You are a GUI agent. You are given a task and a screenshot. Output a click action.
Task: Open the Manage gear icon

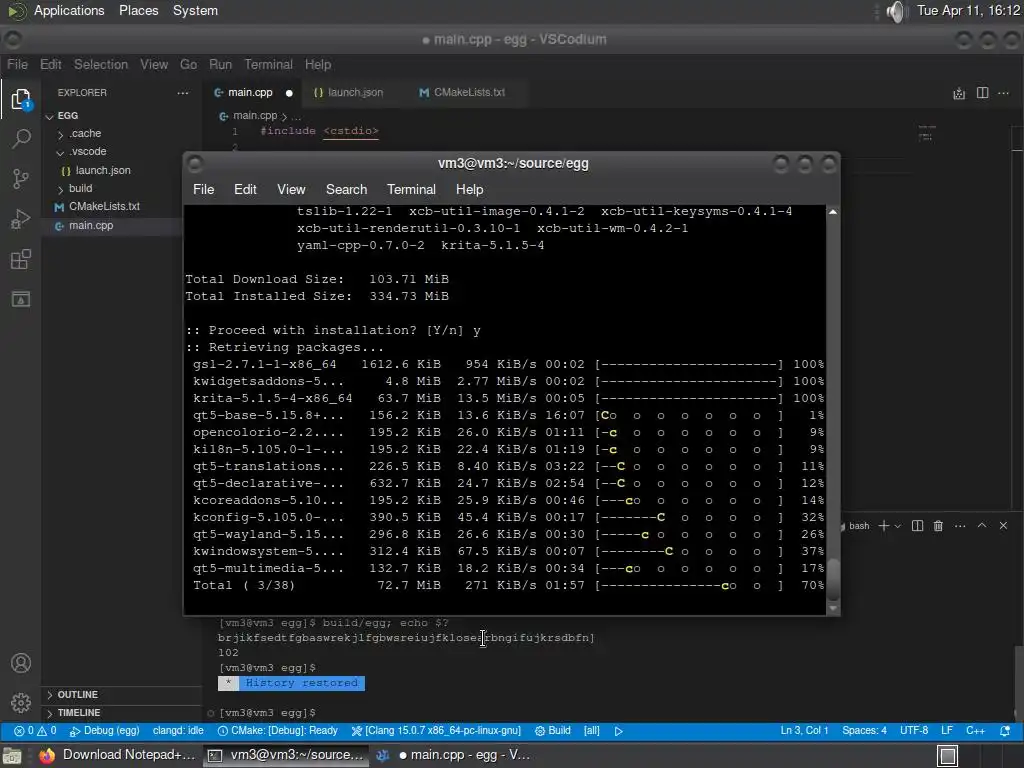(21, 703)
